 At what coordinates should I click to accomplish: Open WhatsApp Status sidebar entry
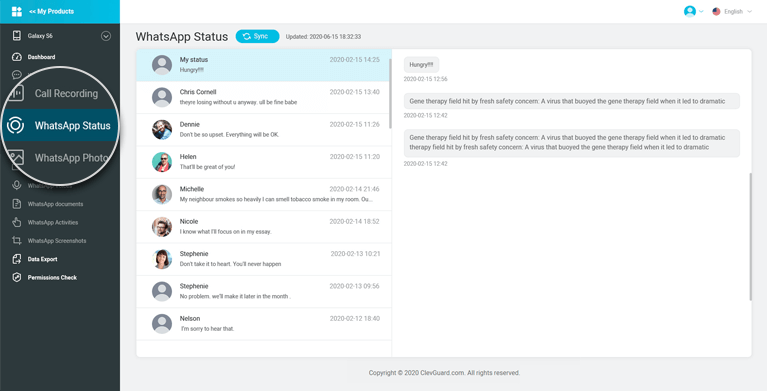[72, 125]
